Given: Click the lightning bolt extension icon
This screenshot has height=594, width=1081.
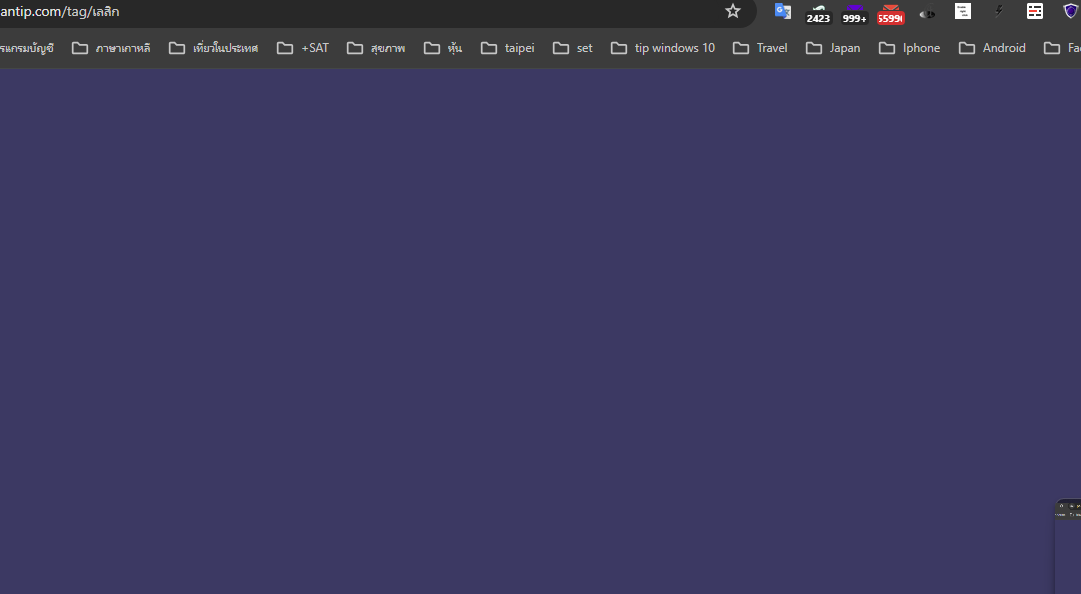Looking at the screenshot, I should point(999,11).
